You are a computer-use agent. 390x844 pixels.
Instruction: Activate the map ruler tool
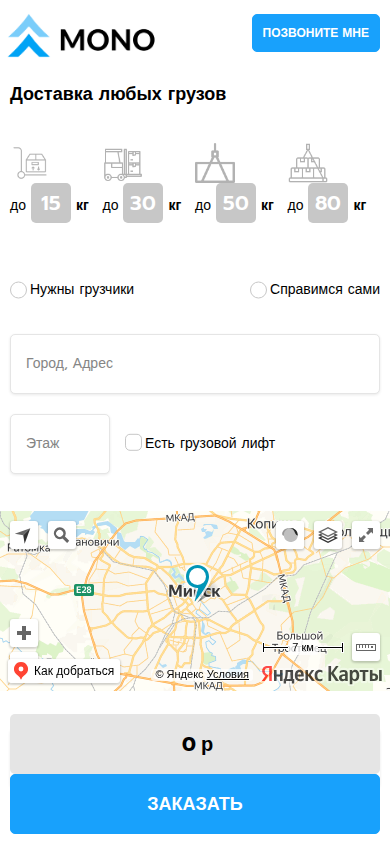(366, 647)
